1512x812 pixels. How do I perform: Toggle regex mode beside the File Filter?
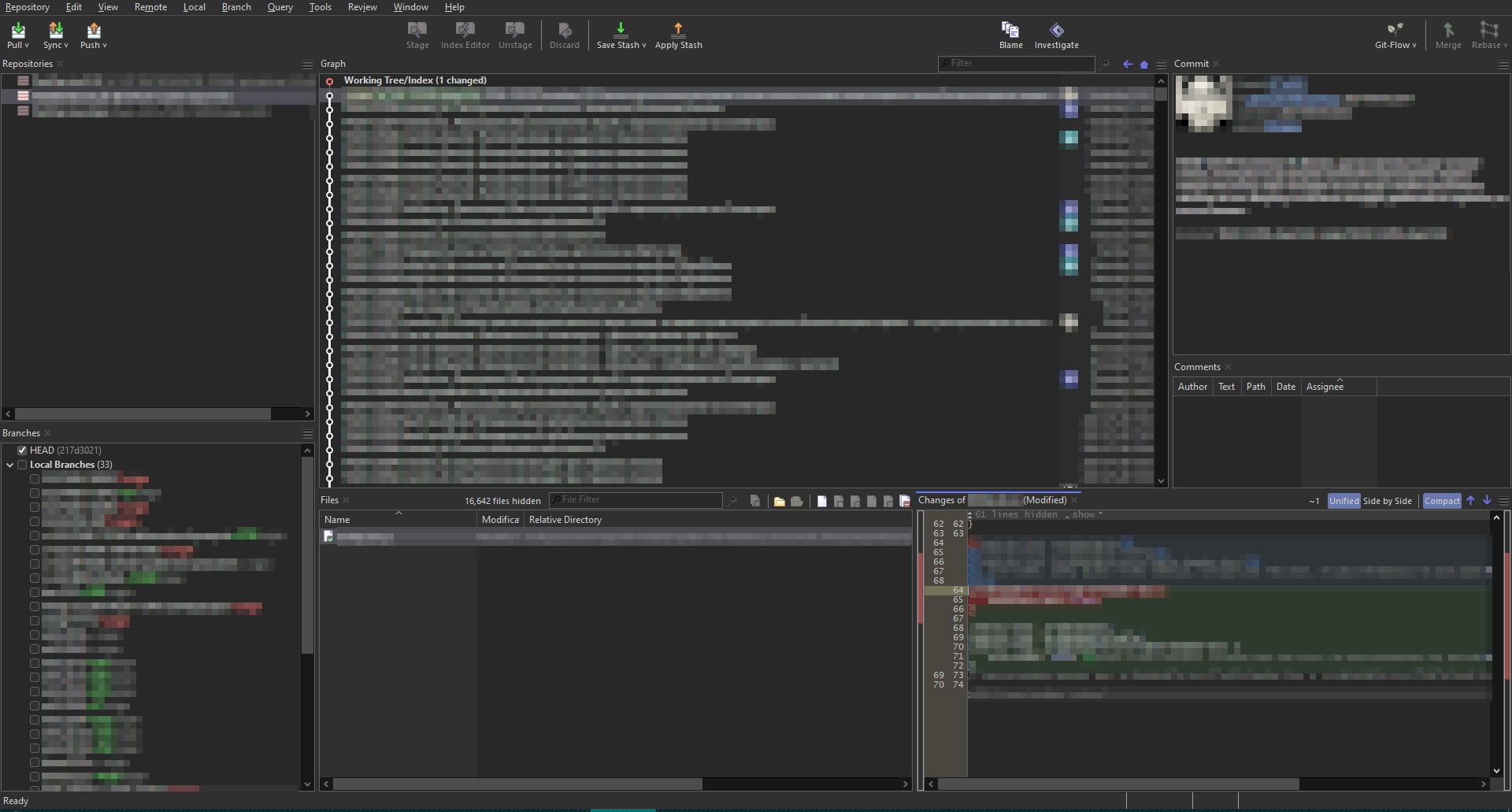click(732, 500)
